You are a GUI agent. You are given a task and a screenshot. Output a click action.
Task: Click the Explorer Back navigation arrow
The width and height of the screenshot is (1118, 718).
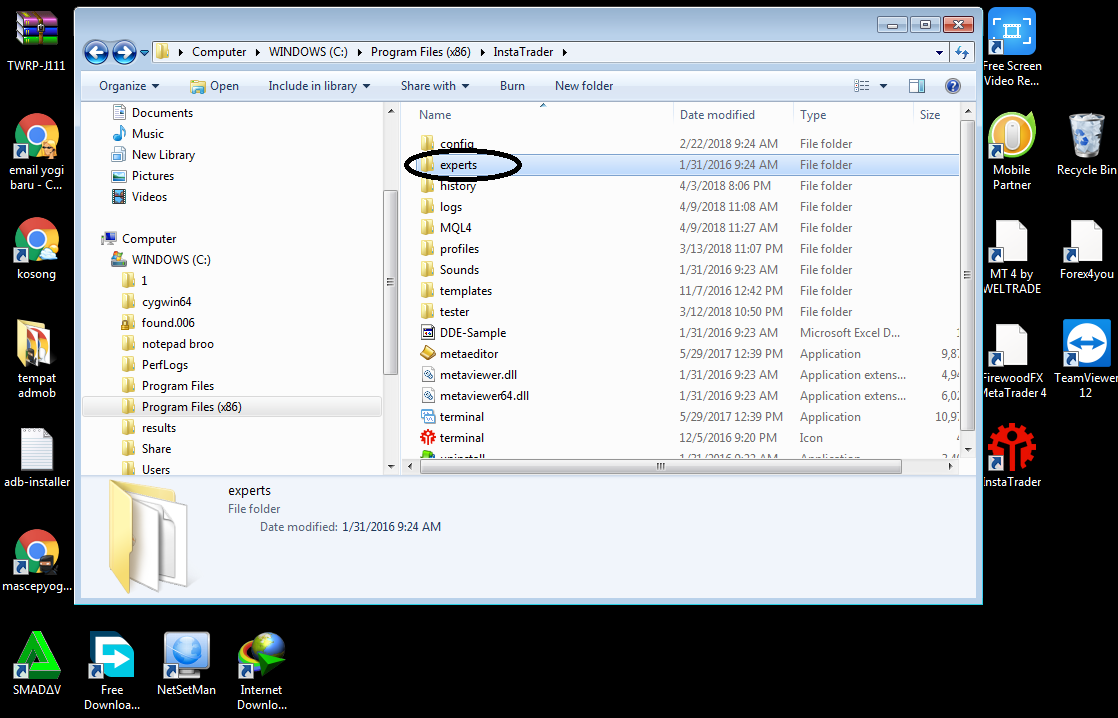coord(96,52)
